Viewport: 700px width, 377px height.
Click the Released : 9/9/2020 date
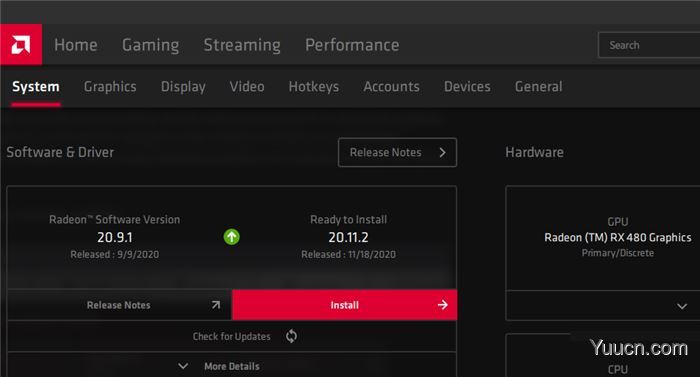click(x=115, y=254)
